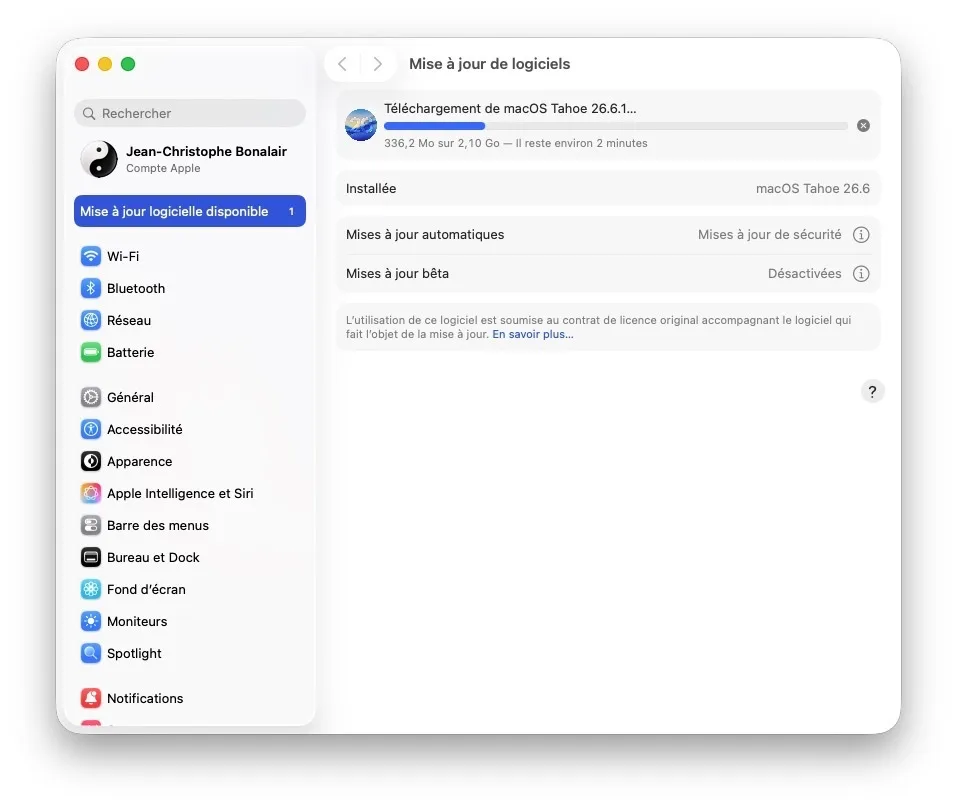Open Jean-Christophe Bonalair Apple account
Viewport: 957px width, 808px height.
(190, 159)
